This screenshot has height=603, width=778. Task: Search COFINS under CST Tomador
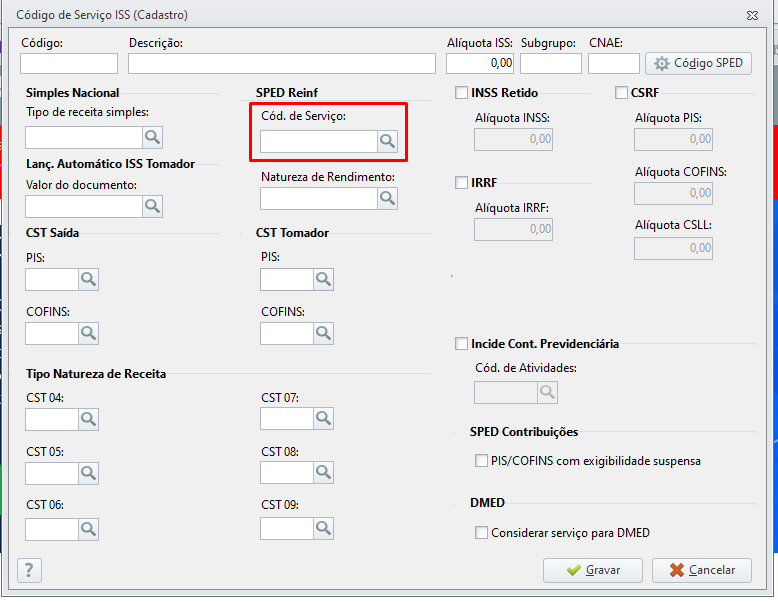point(323,333)
